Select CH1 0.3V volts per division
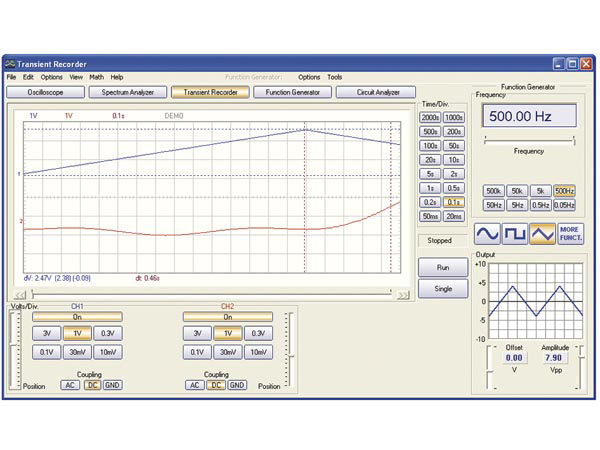Image resolution: width=600 pixels, height=450 pixels. click(x=108, y=333)
